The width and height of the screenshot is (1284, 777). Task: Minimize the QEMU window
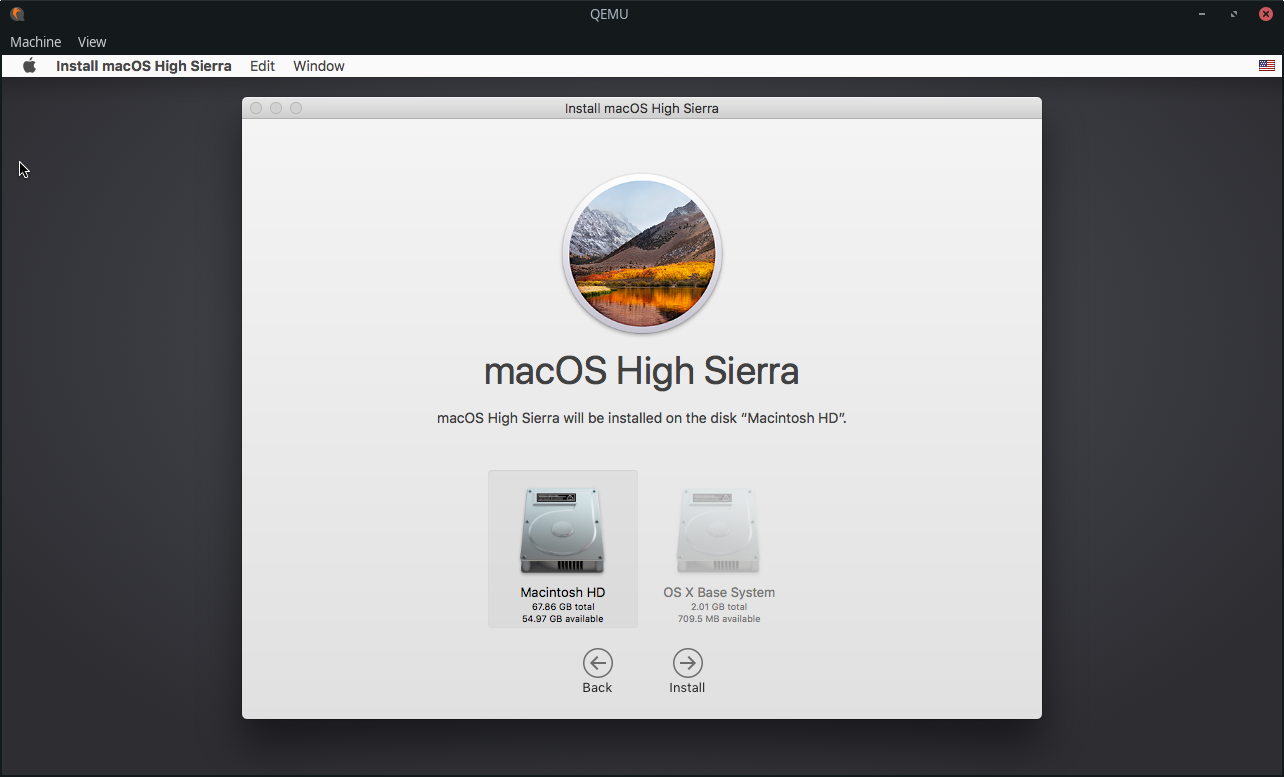1202,14
